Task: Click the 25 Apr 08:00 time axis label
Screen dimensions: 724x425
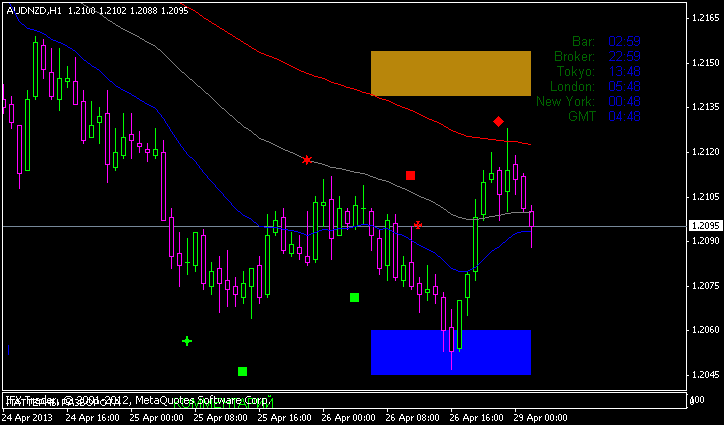Action: 221,416
